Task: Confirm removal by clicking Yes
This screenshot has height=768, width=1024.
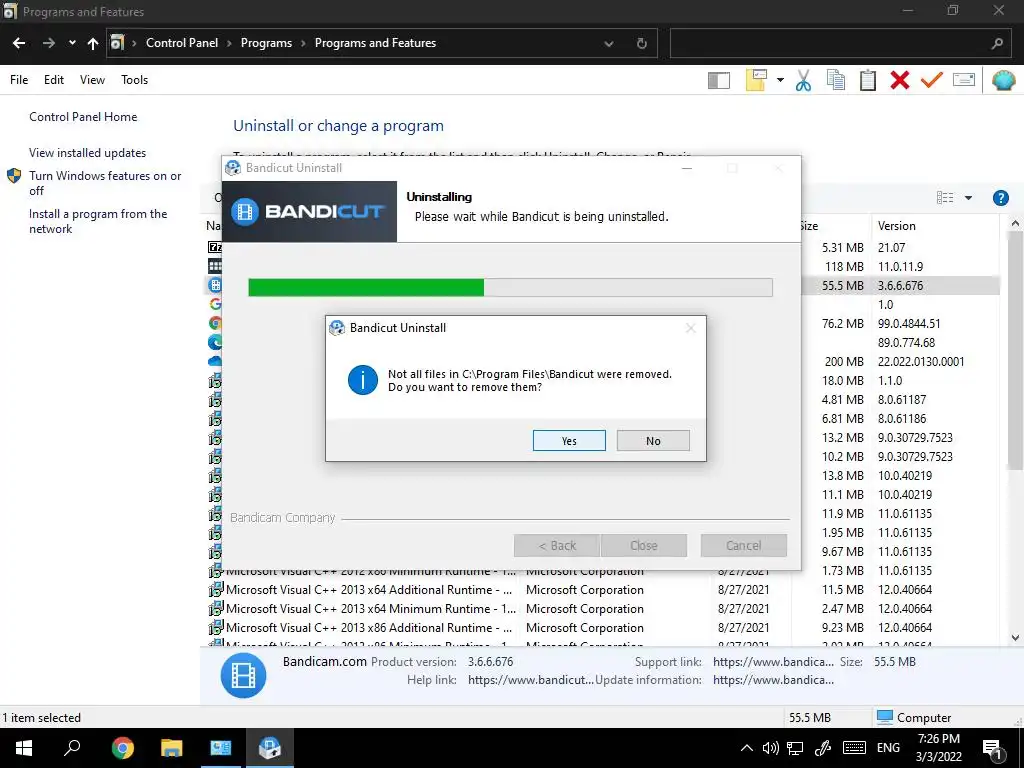Action: pyautogui.click(x=569, y=441)
